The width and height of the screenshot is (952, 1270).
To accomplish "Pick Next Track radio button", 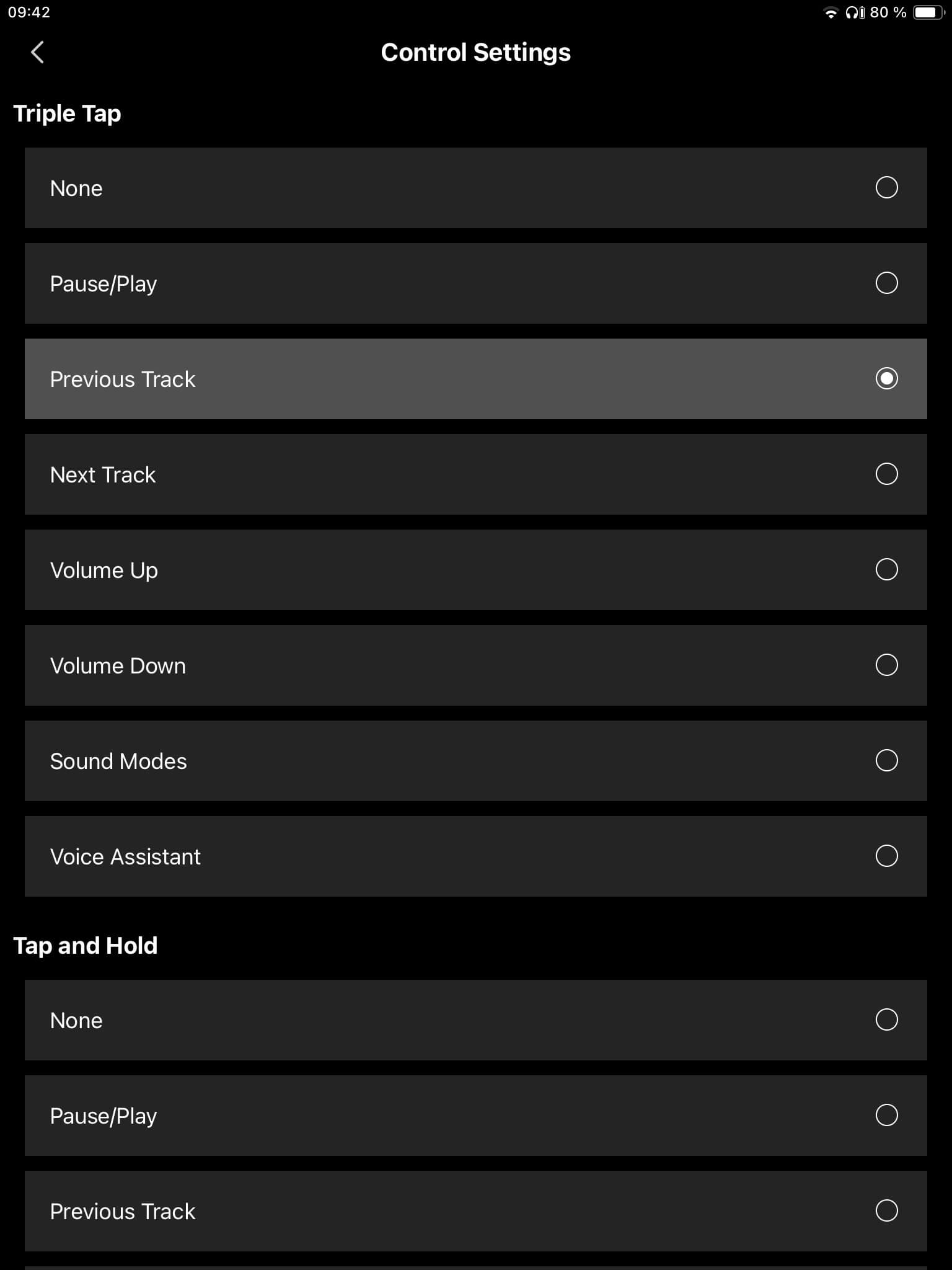I will click(886, 474).
